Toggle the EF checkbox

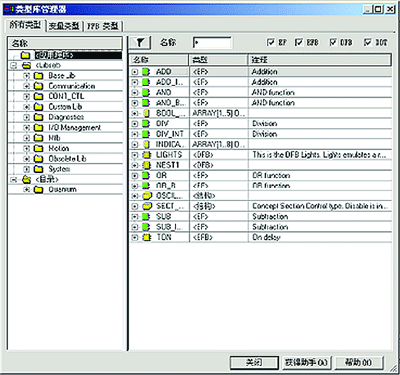tap(271, 42)
